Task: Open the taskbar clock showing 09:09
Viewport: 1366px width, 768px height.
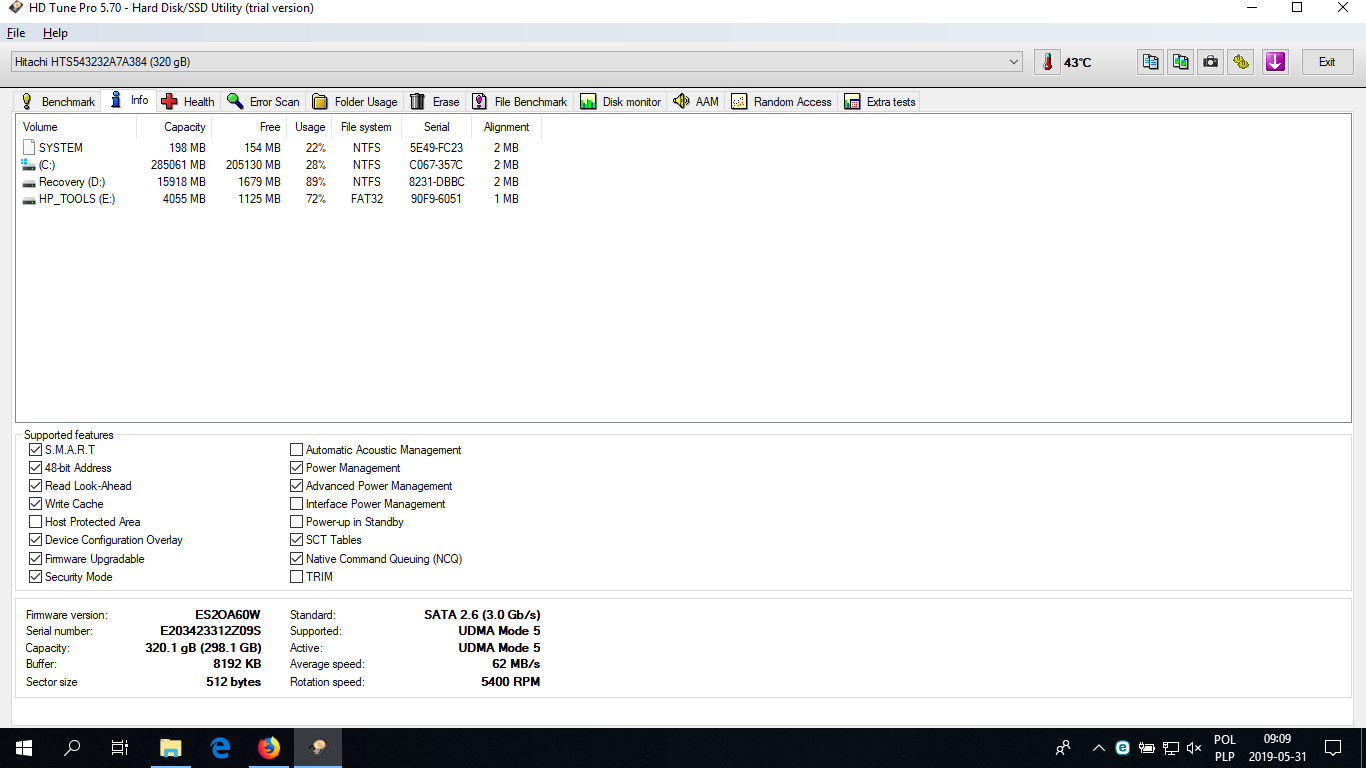Action: 1278,748
